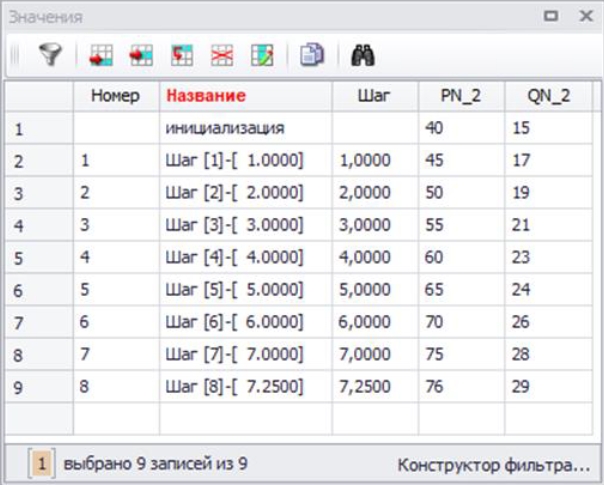Click the filter funnel icon in toolbar
The height and width of the screenshot is (485, 604).
click(50, 56)
